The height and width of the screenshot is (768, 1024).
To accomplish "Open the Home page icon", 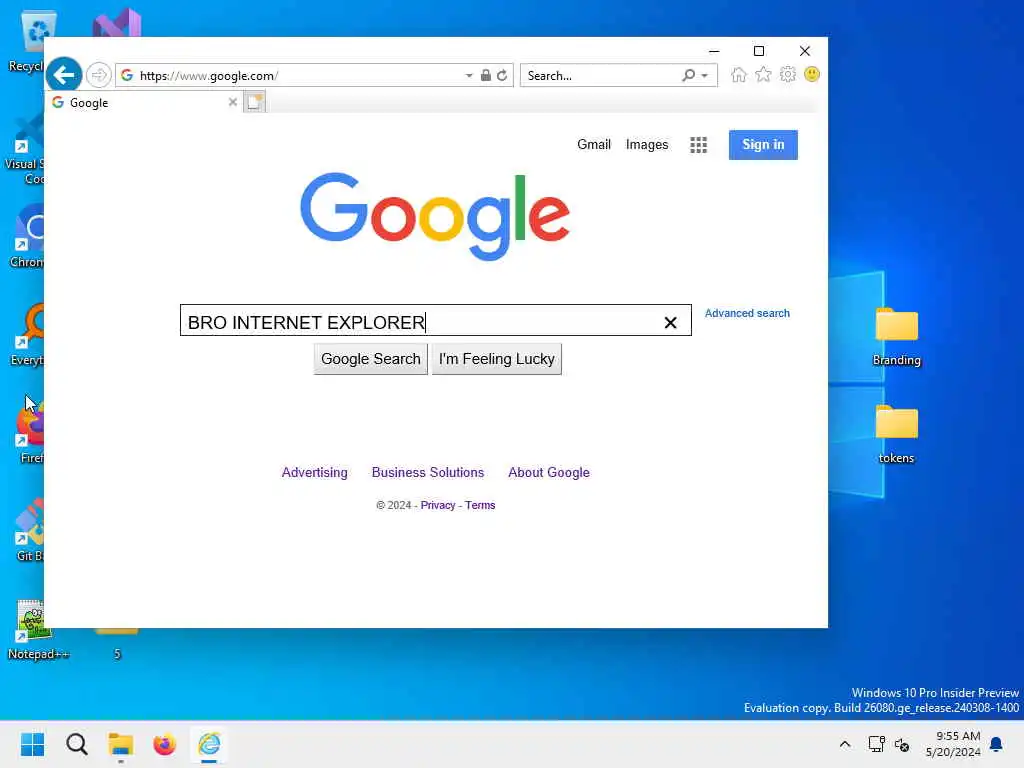I will tap(738, 74).
